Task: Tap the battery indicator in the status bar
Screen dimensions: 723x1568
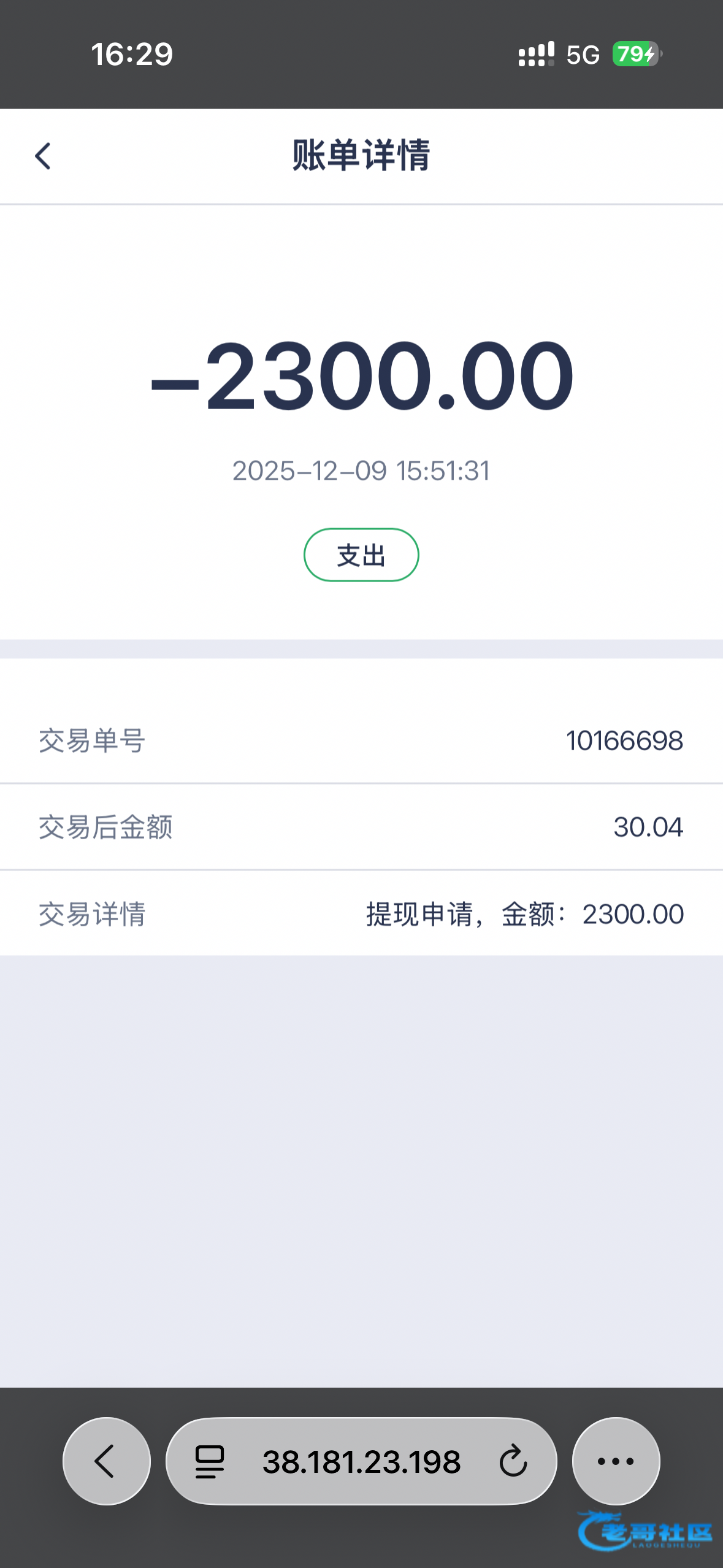Action: 637,54
